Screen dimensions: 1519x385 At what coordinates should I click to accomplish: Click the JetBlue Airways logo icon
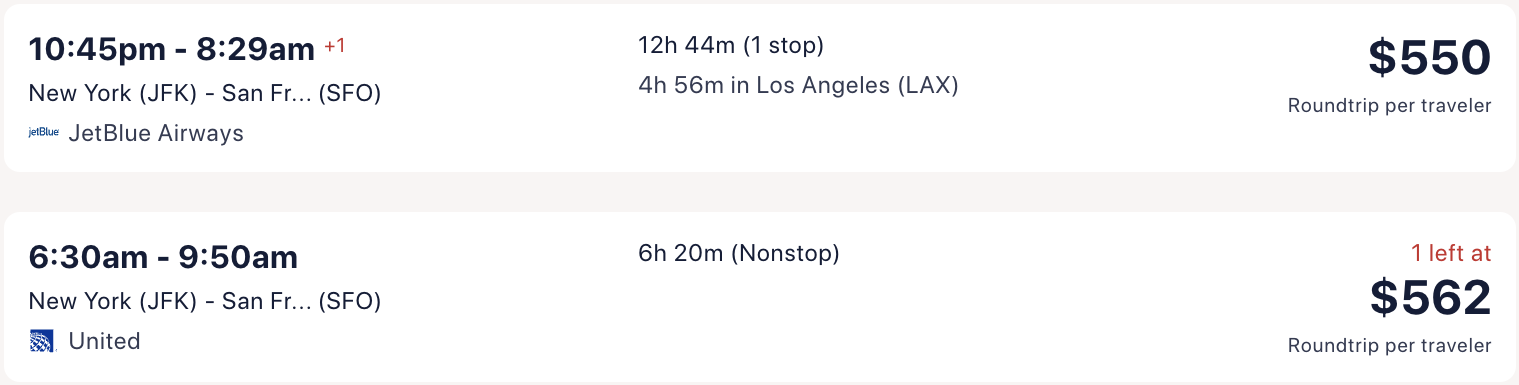(x=43, y=132)
